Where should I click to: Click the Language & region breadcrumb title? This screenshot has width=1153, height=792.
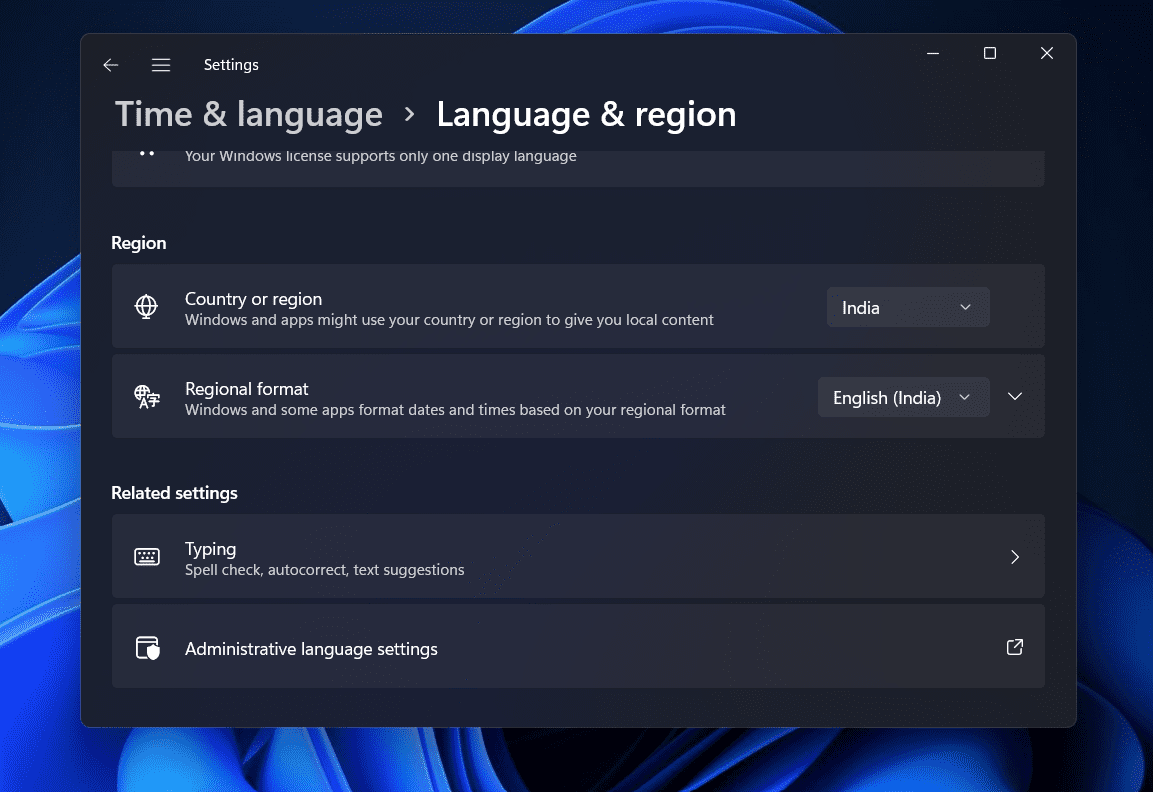[586, 115]
